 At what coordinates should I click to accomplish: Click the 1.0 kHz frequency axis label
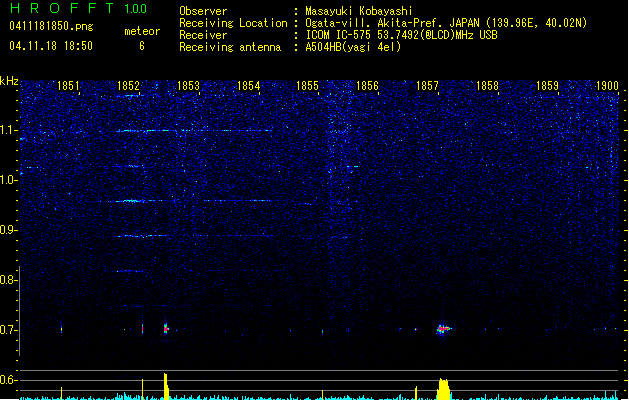(x=8, y=180)
